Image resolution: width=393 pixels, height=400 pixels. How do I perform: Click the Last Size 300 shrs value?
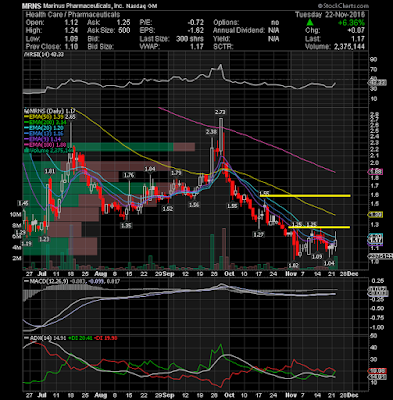pyautogui.click(x=190, y=39)
